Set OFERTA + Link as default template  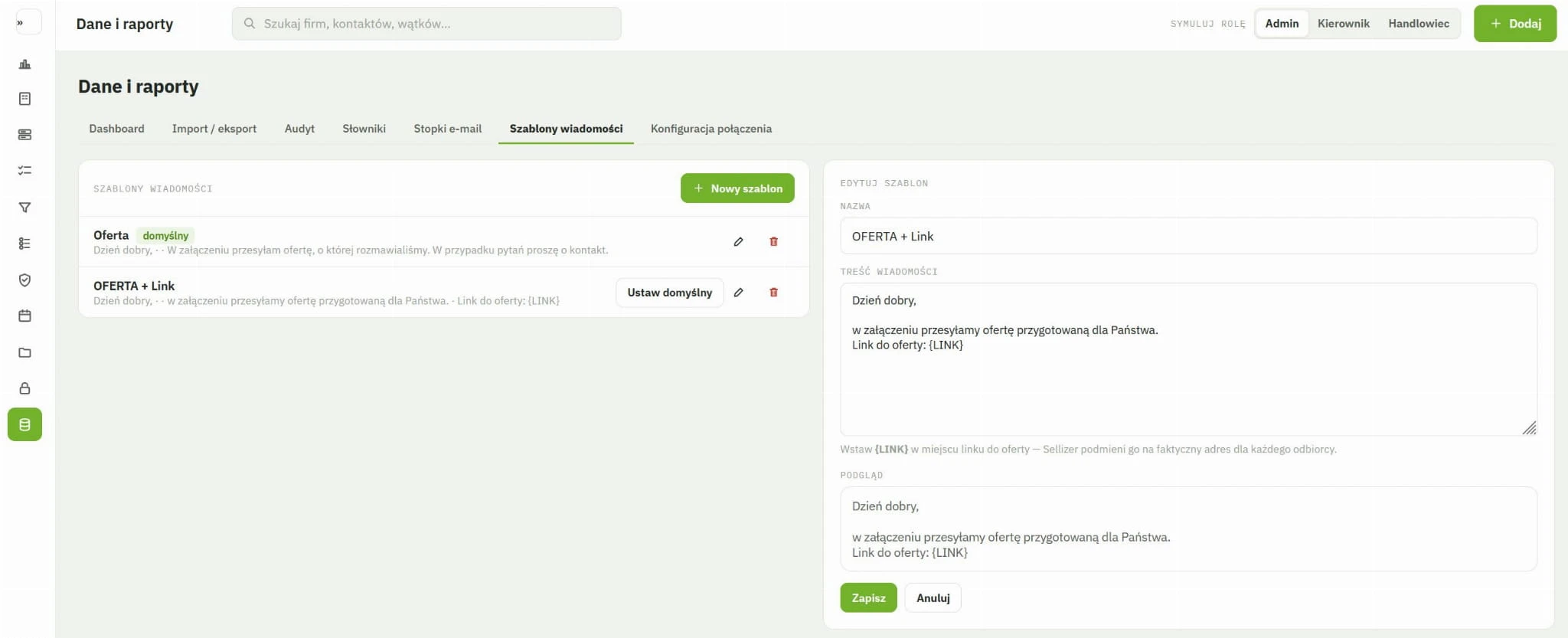[x=669, y=293]
